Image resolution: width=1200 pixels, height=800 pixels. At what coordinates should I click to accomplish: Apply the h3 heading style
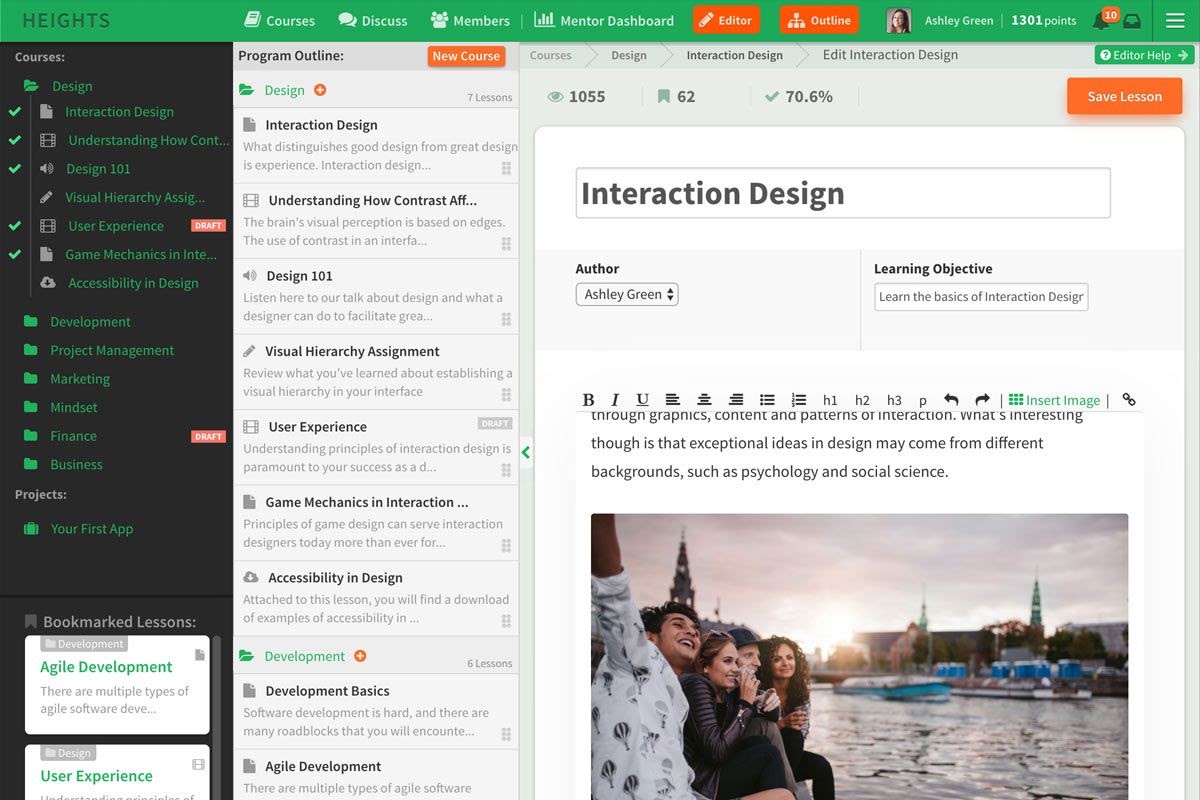[x=894, y=400]
